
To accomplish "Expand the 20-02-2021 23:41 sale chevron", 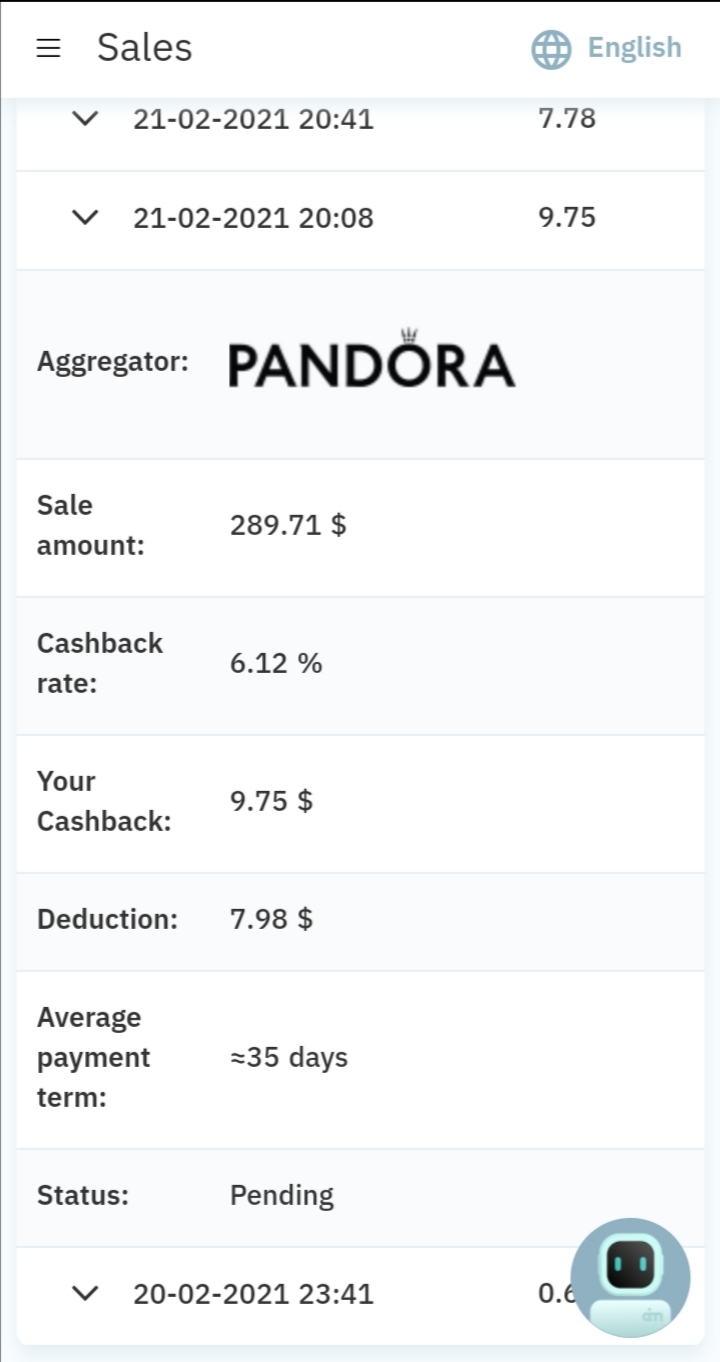I will click(87, 1293).
